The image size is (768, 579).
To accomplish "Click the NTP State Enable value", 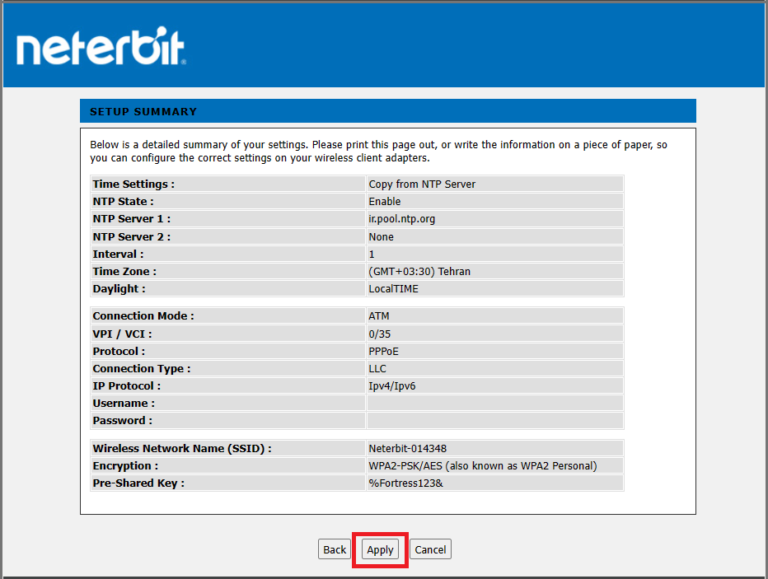I will tap(384, 202).
